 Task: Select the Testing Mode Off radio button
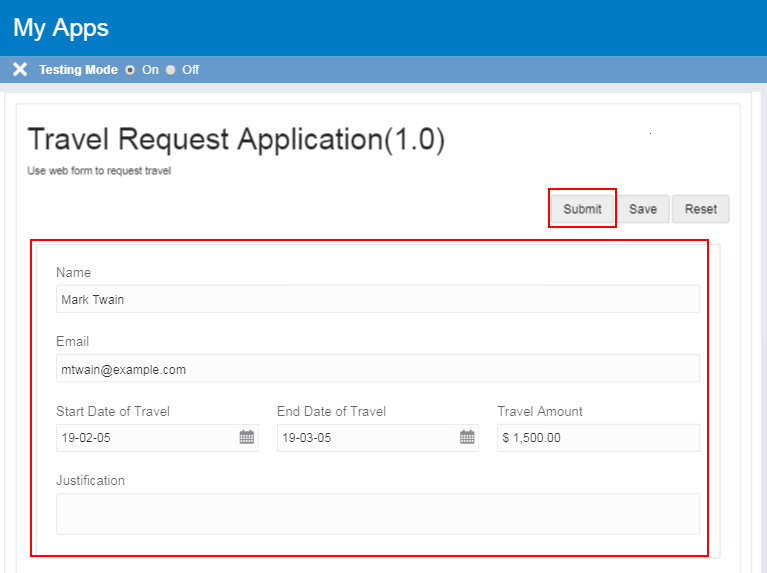[170, 70]
